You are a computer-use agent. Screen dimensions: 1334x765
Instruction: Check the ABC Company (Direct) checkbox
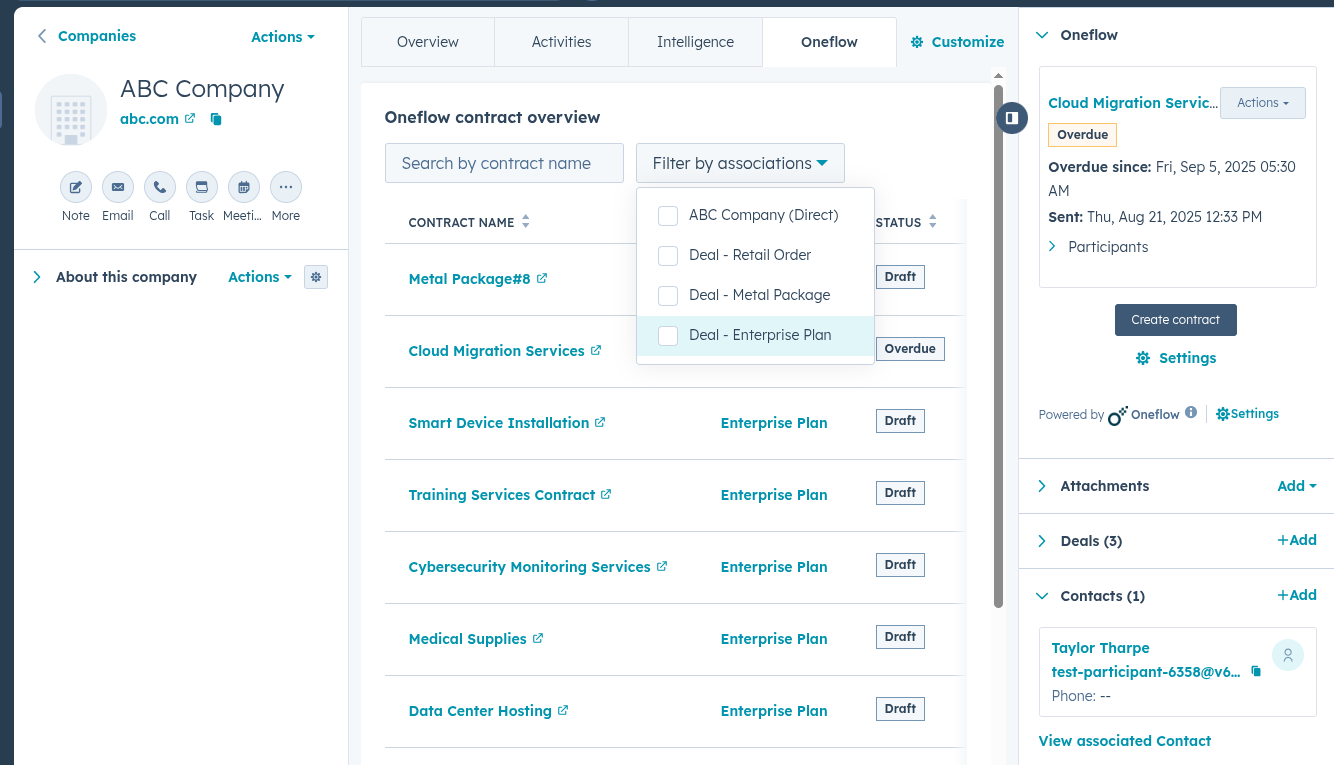[x=668, y=215]
